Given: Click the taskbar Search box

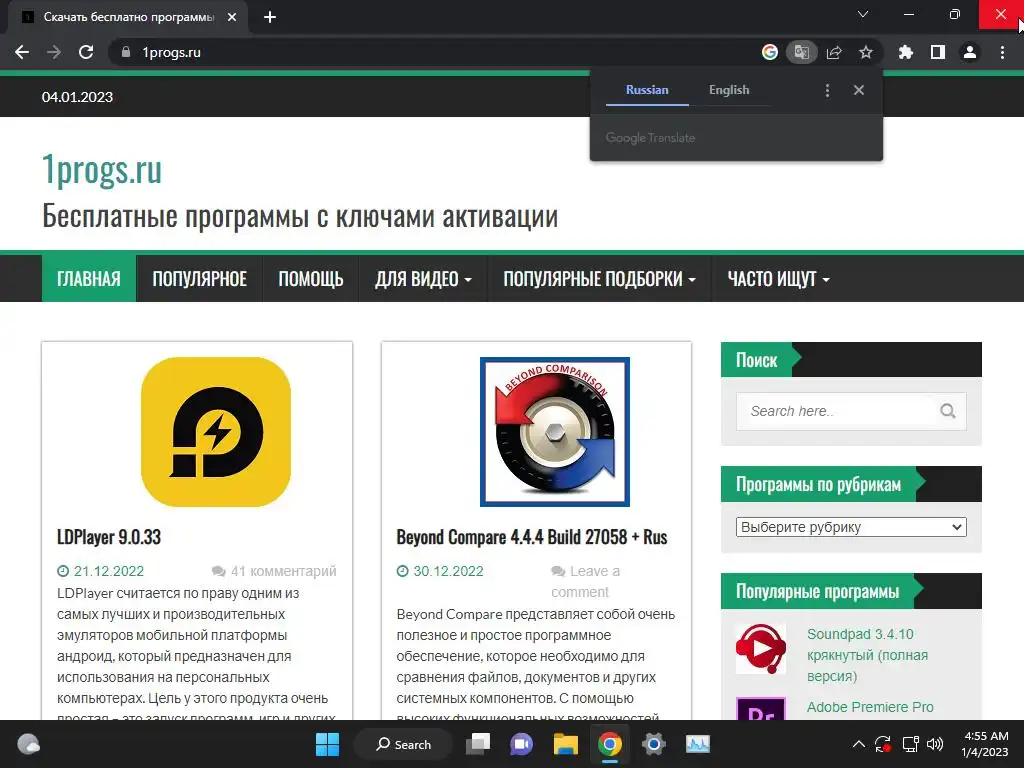Looking at the screenshot, I should click(x=403, y=744).
